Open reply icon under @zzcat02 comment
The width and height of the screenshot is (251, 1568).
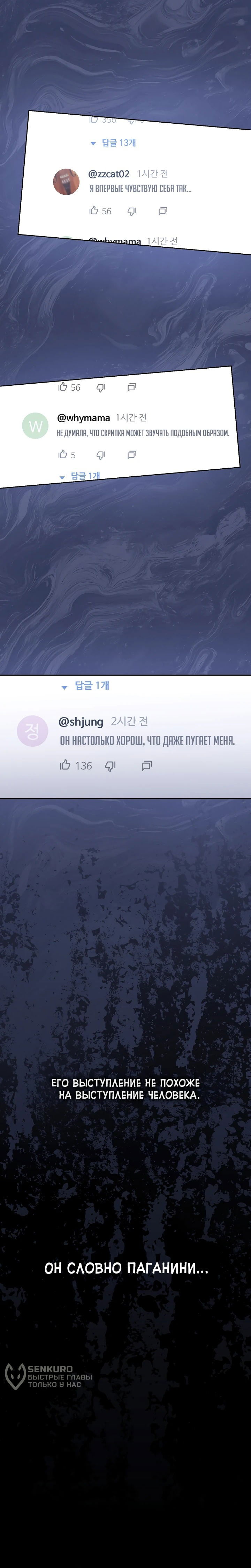(x=163, y=211)
